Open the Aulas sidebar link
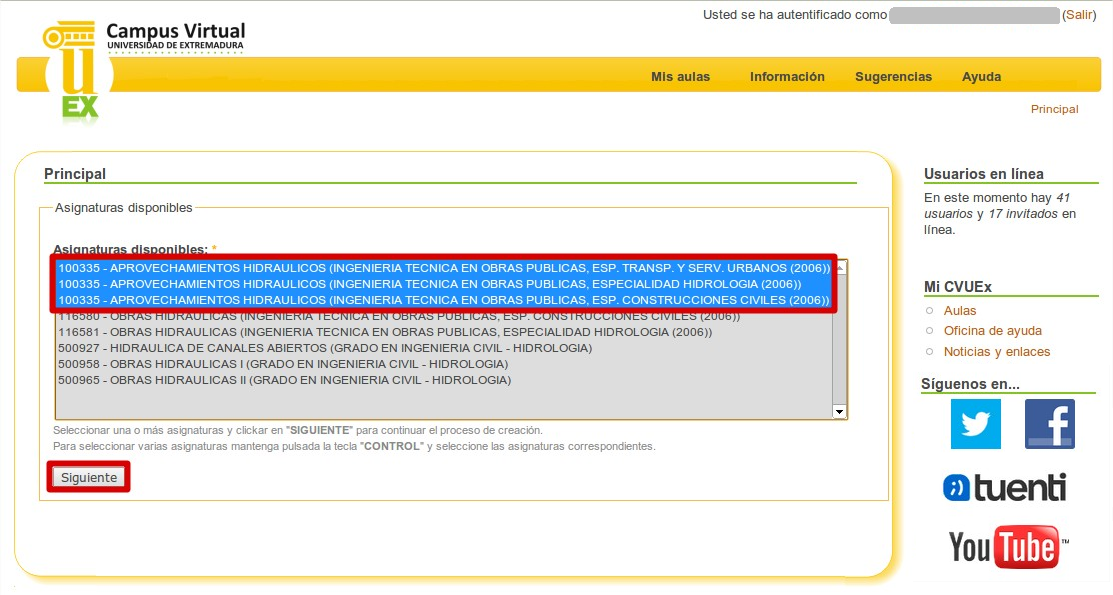The width and height of the screenshot is (1113, 595). (x=960, y=311)
